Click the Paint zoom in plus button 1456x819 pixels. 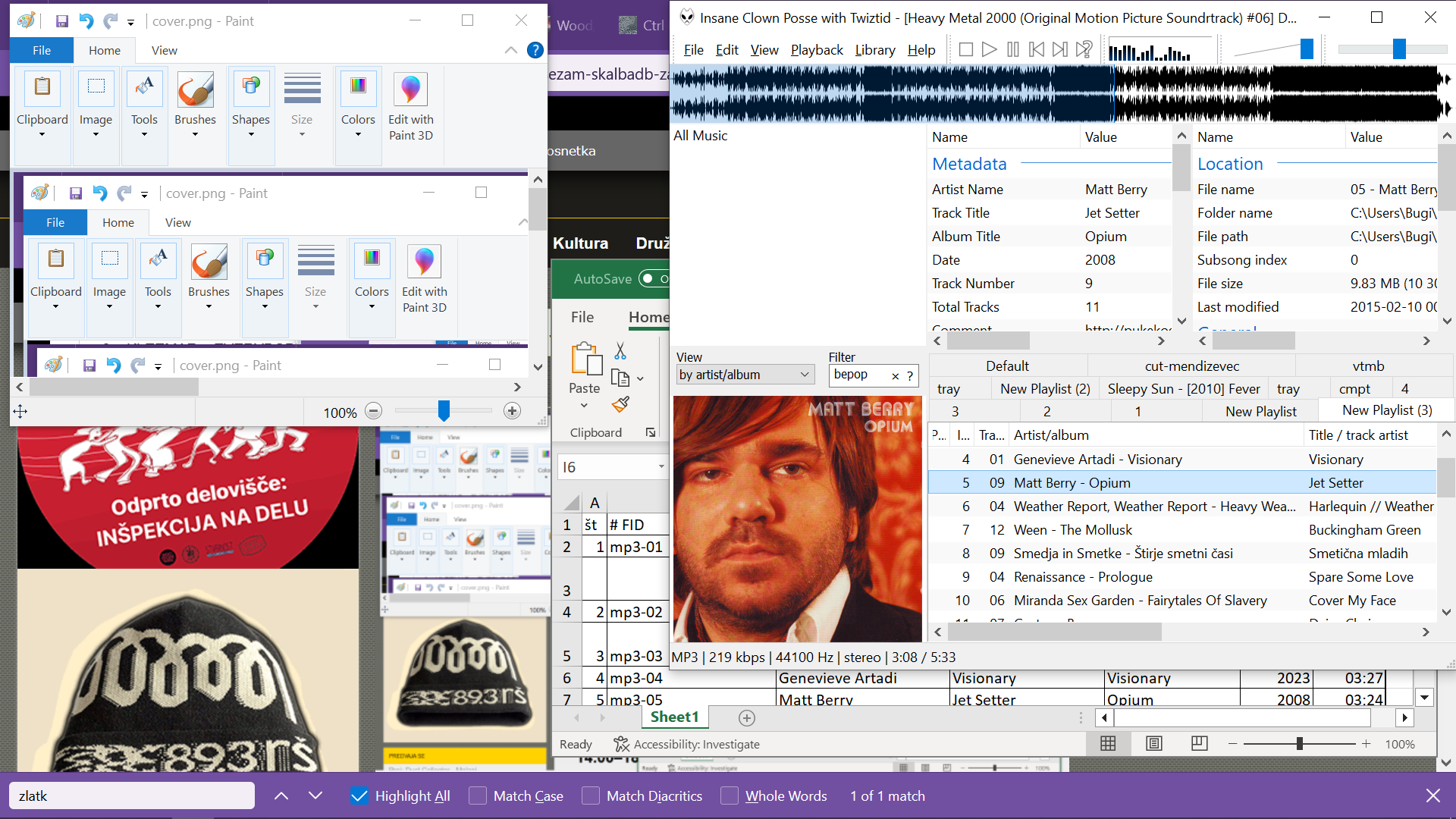513,411
